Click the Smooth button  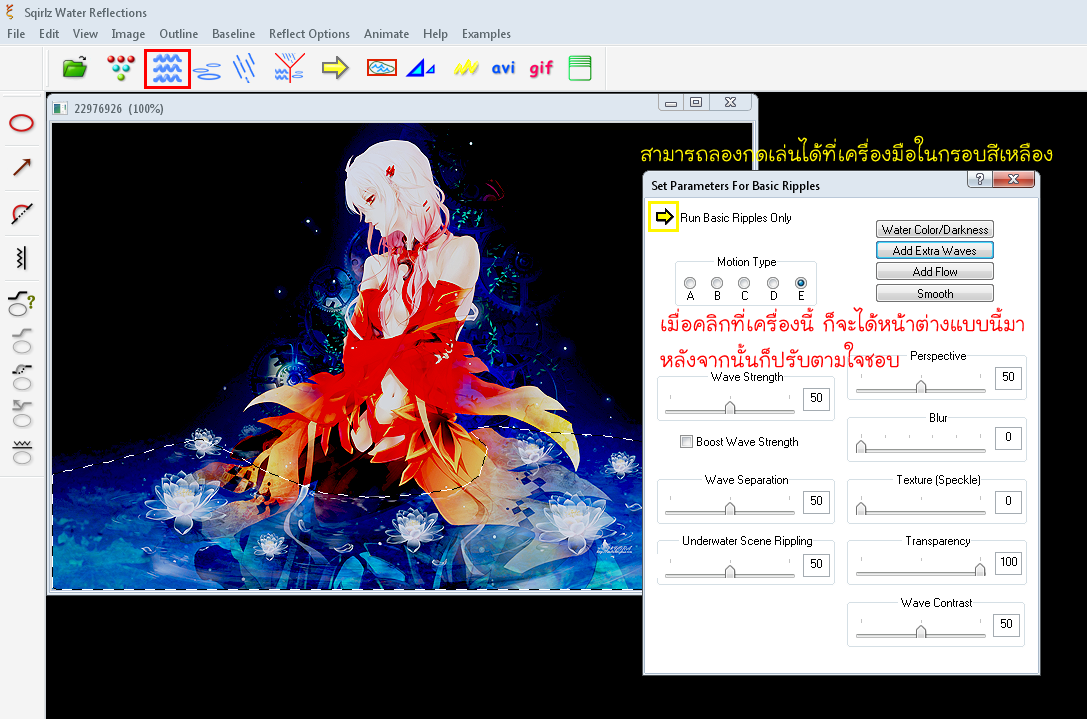pos(934,293)
